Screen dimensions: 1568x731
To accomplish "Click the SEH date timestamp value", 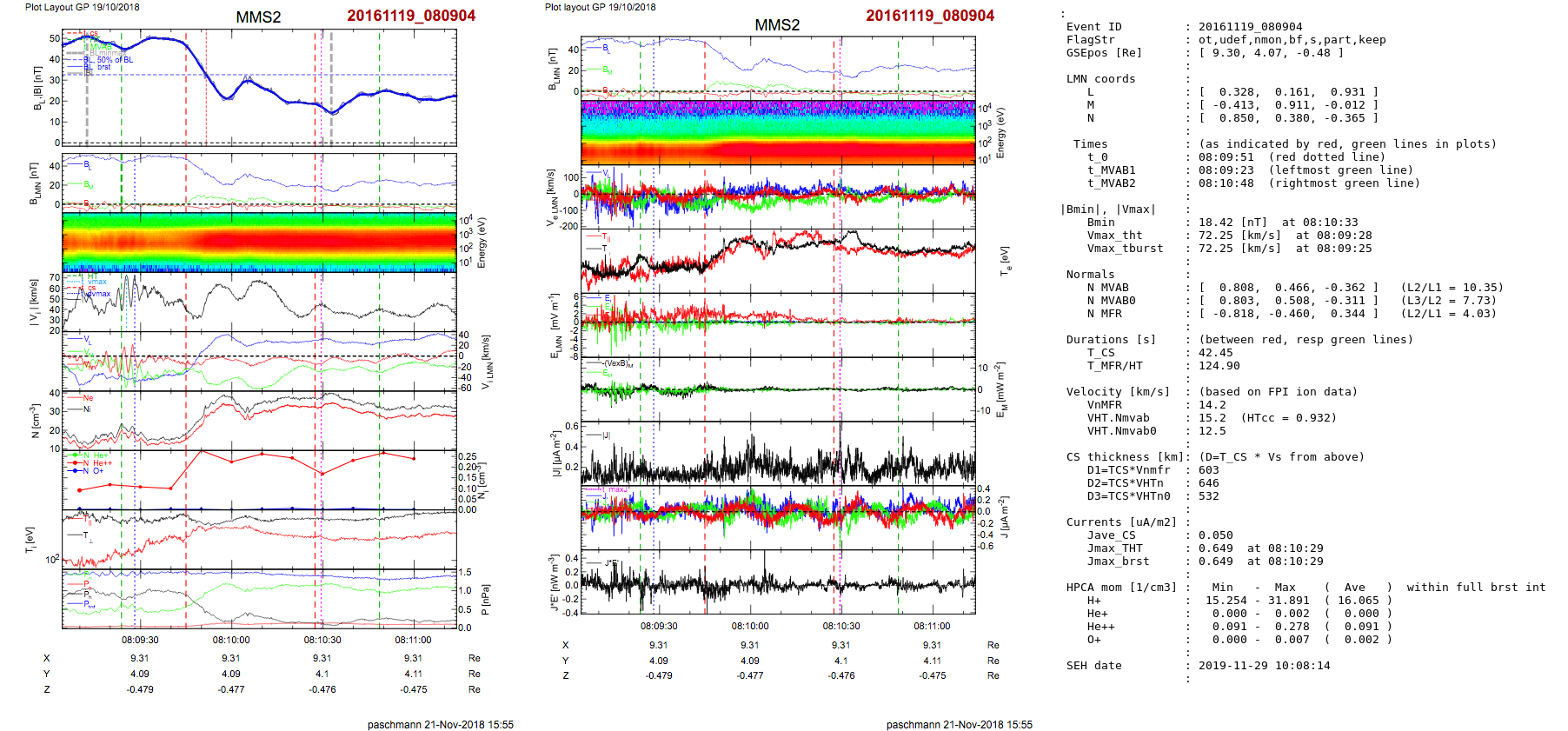I will coord(1264,666).
